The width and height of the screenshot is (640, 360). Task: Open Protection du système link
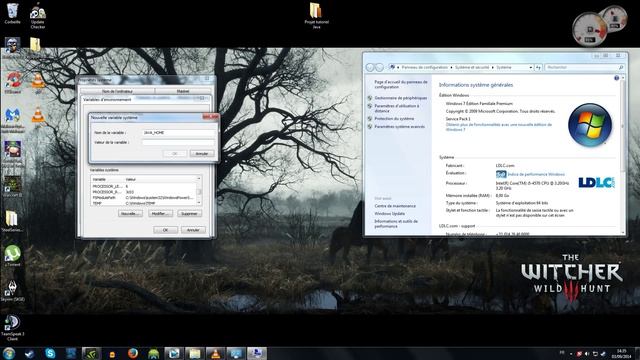coord(394,119)
